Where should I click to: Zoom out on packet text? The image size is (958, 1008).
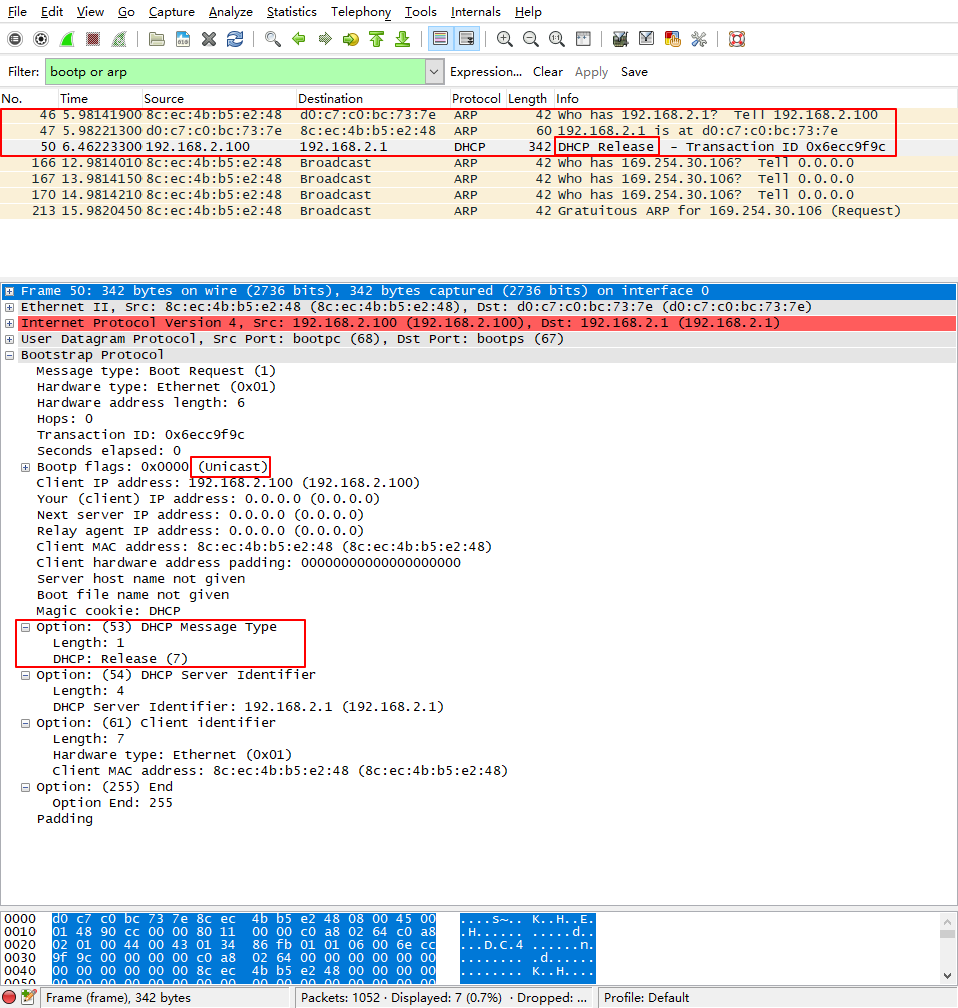click(530, 39)
